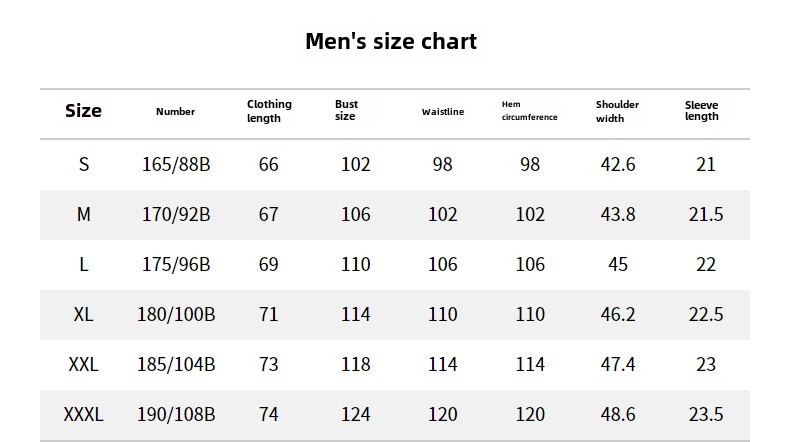Screen dimensions: 790x442
Task: Select the Clothing length column header
Action: 269,111
